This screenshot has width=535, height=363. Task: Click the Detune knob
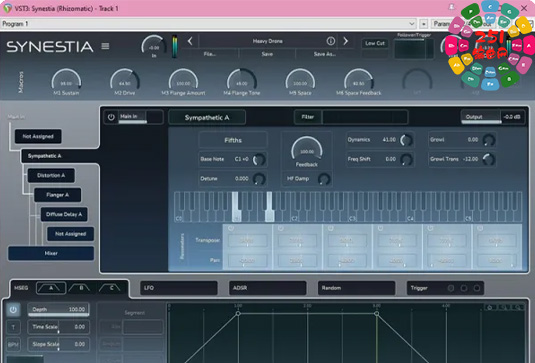click(259, 179)
